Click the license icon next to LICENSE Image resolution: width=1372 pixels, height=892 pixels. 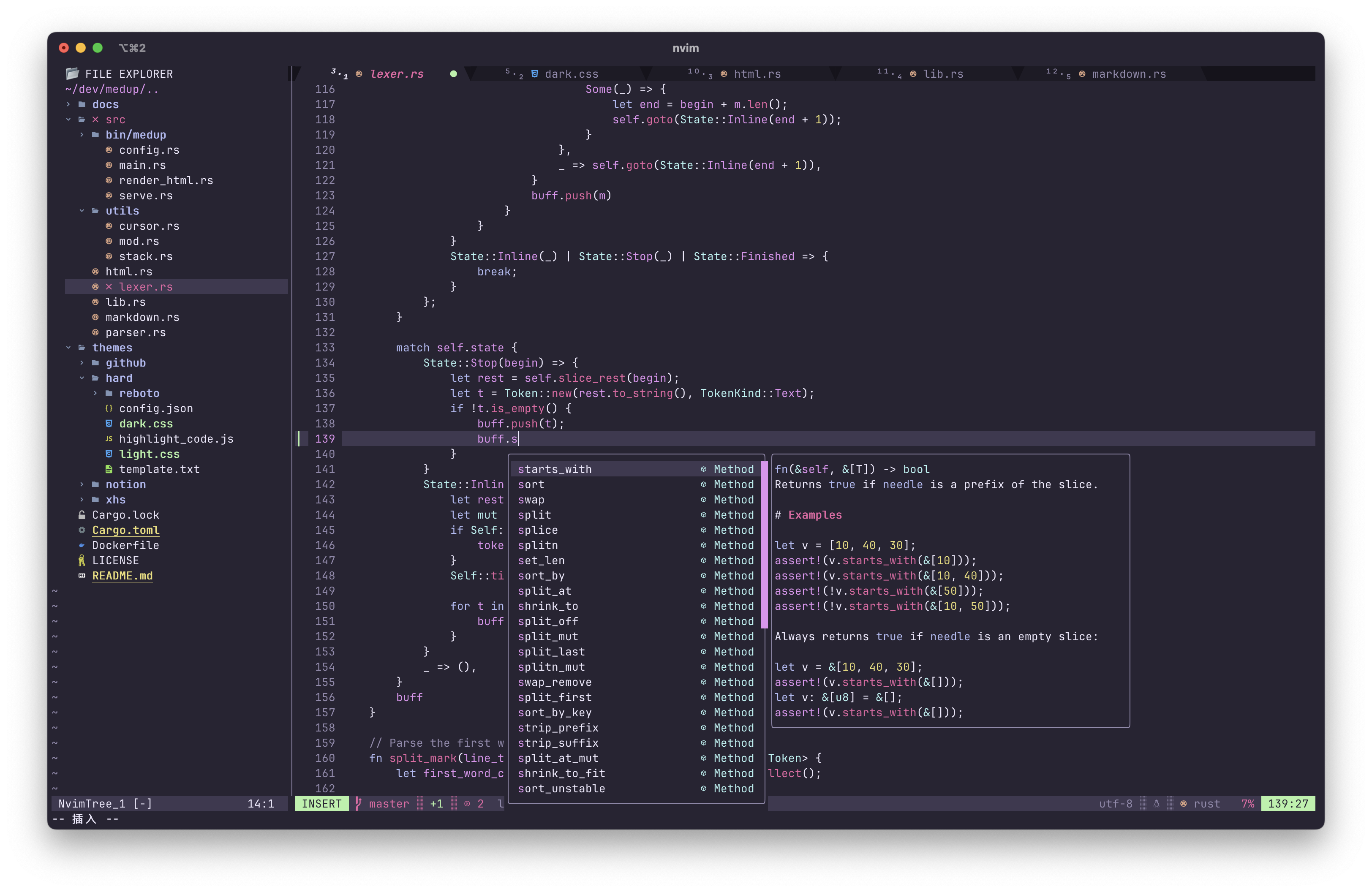pyautogui.click(x=82, y=561)
